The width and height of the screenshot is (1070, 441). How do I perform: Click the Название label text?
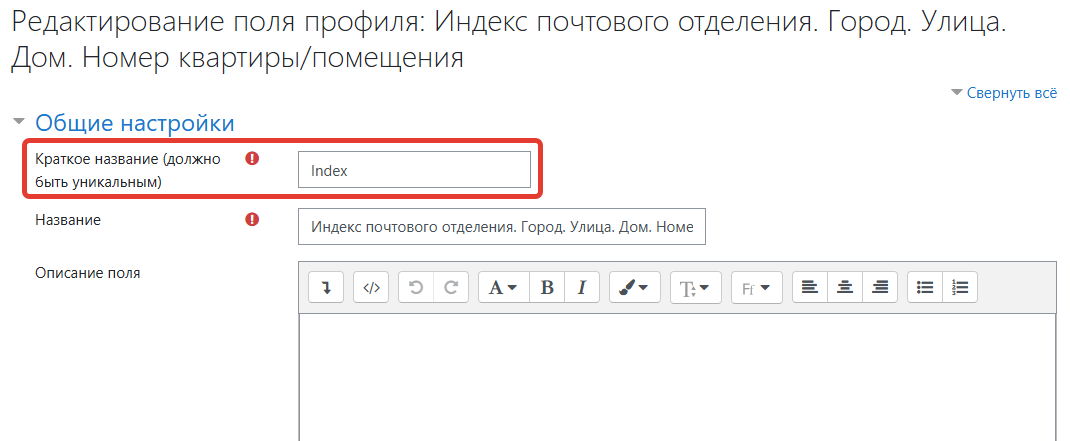(x=68, y=220)
